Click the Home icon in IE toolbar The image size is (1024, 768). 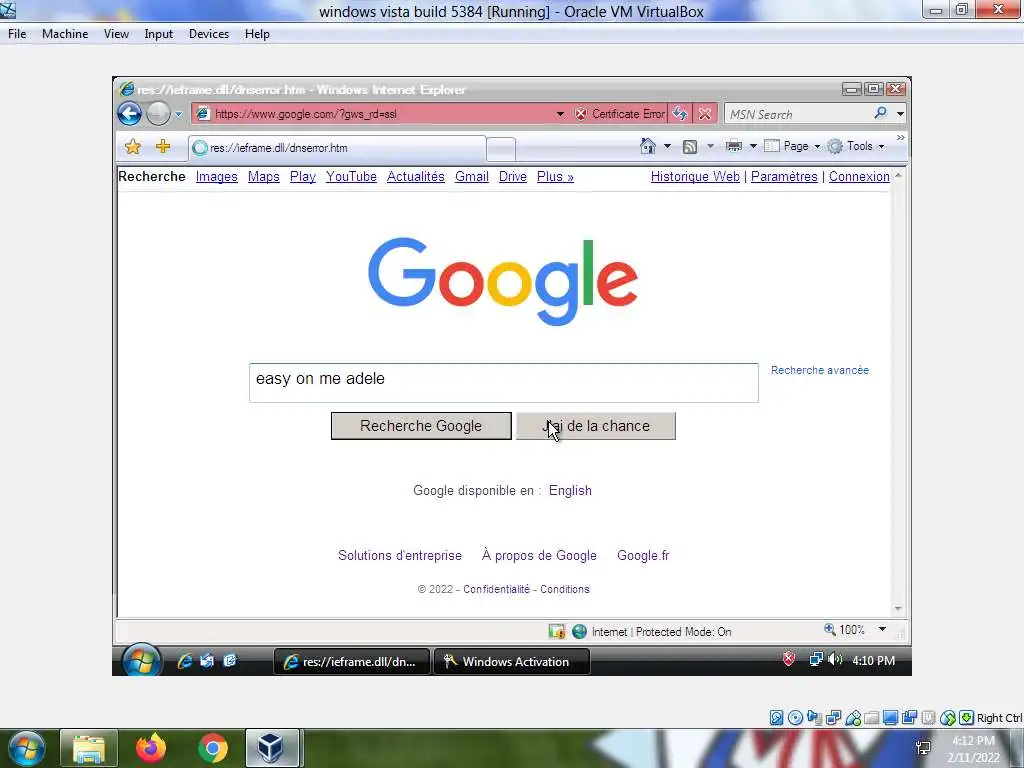[x=647, y=146]
